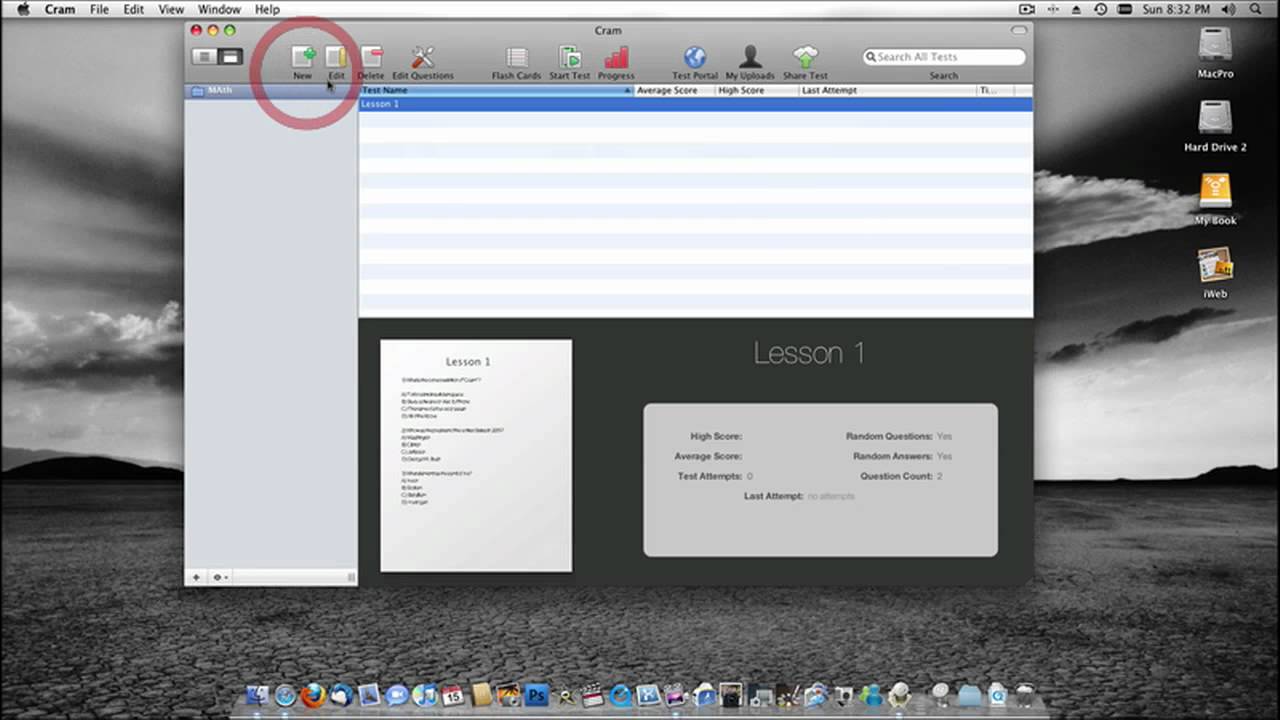Launch Firefox from the dock

point(313,695)
